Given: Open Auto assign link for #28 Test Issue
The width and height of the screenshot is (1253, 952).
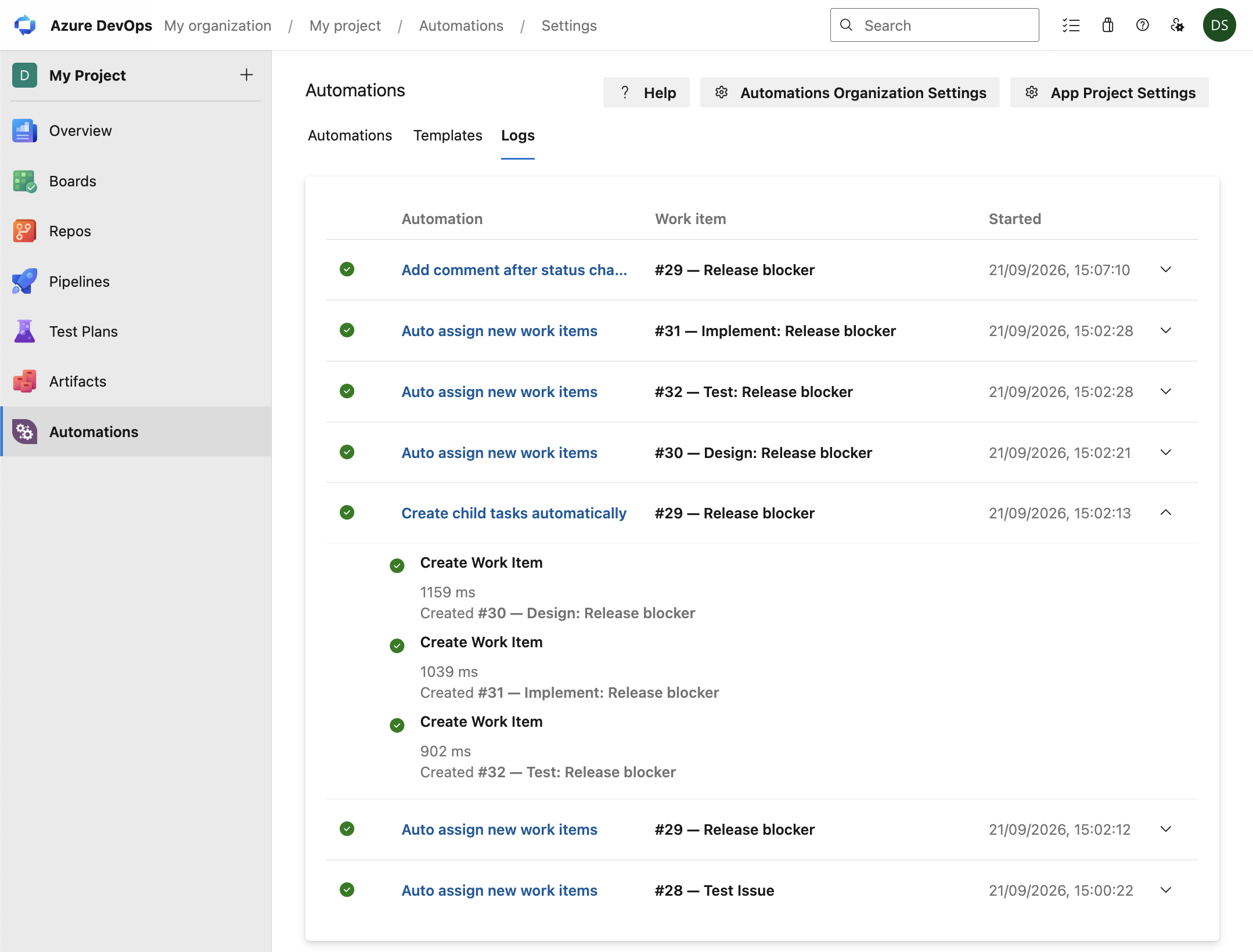Looking at the screenshot, I should click(x=499, y=890).
